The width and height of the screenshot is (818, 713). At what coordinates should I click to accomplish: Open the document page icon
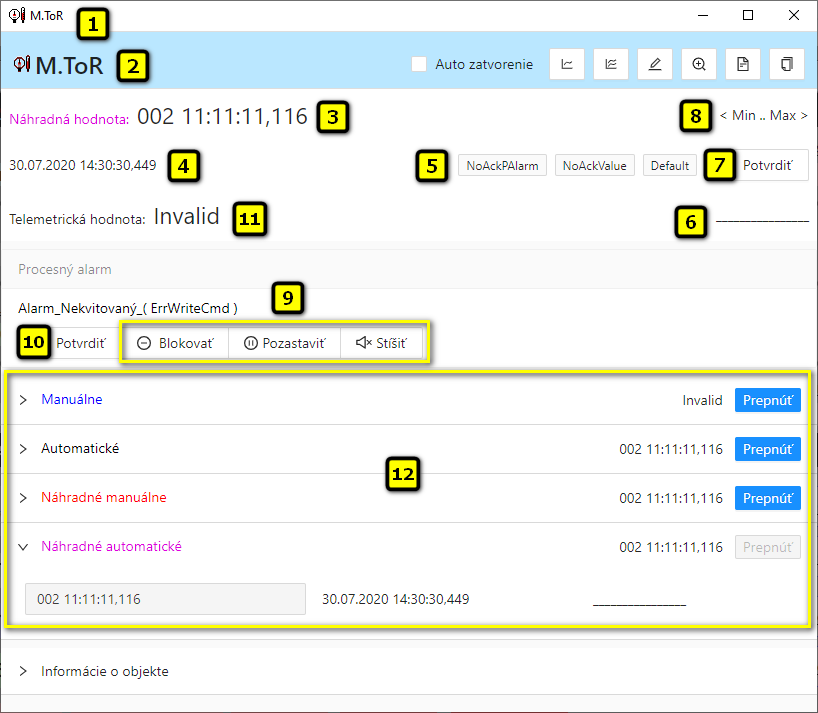743,64
